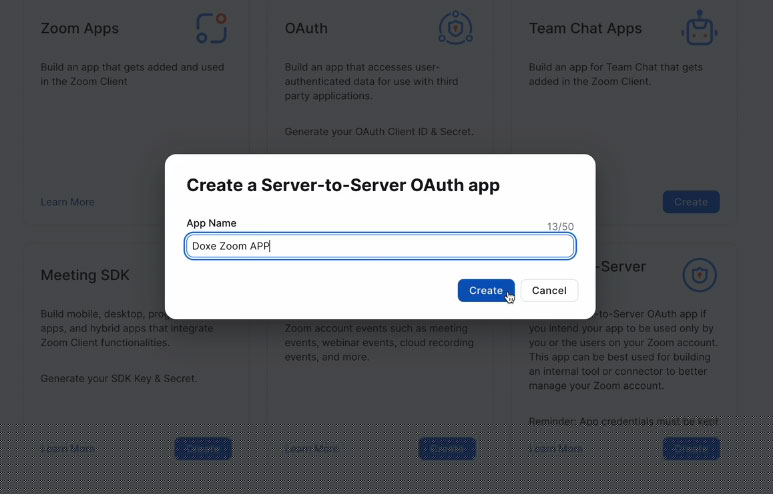The image size is (773, 494).
Task: Click the Team Chat Apps title
Action: pos(586,29)
